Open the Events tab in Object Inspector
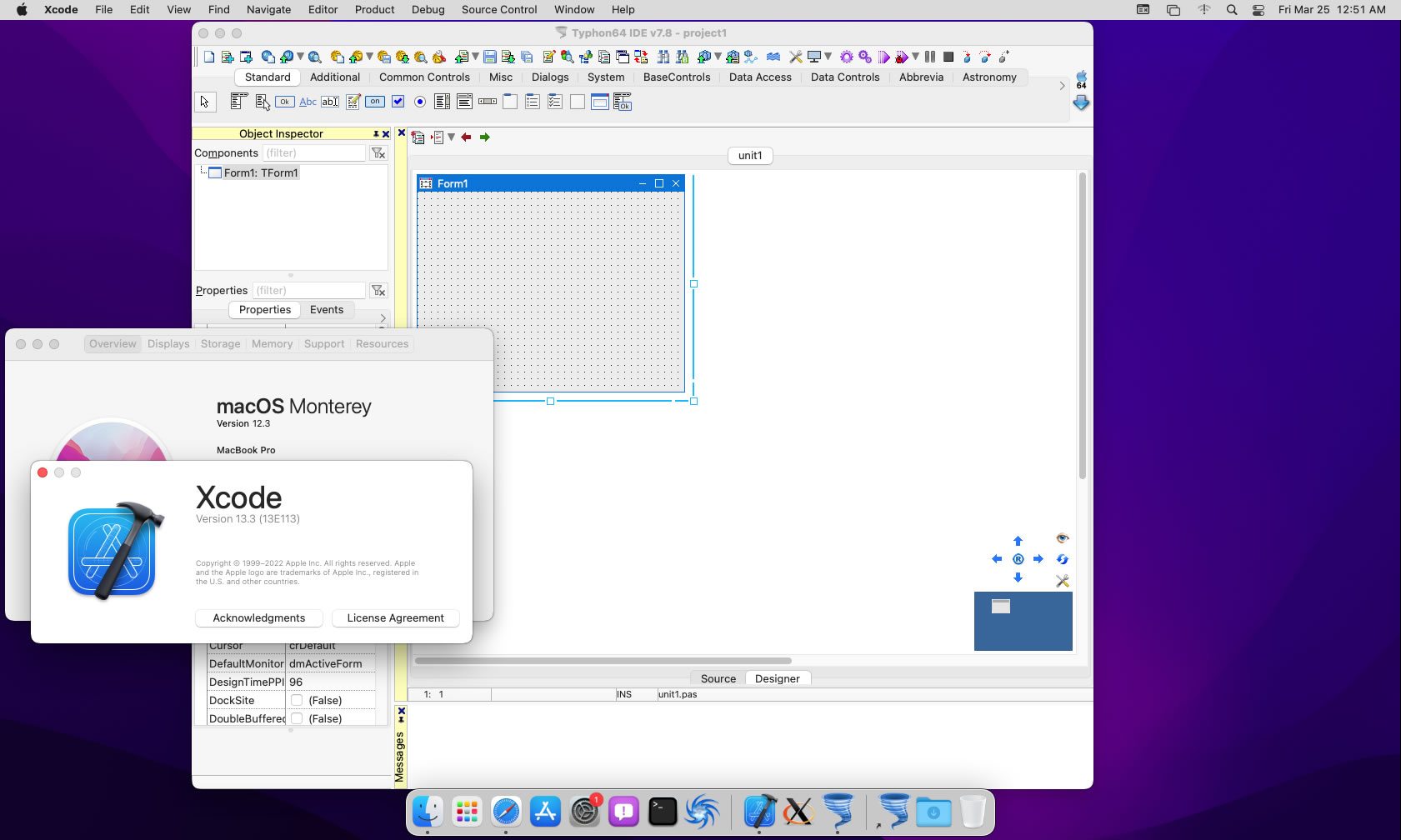1401x840 pixels. (327, 310)
